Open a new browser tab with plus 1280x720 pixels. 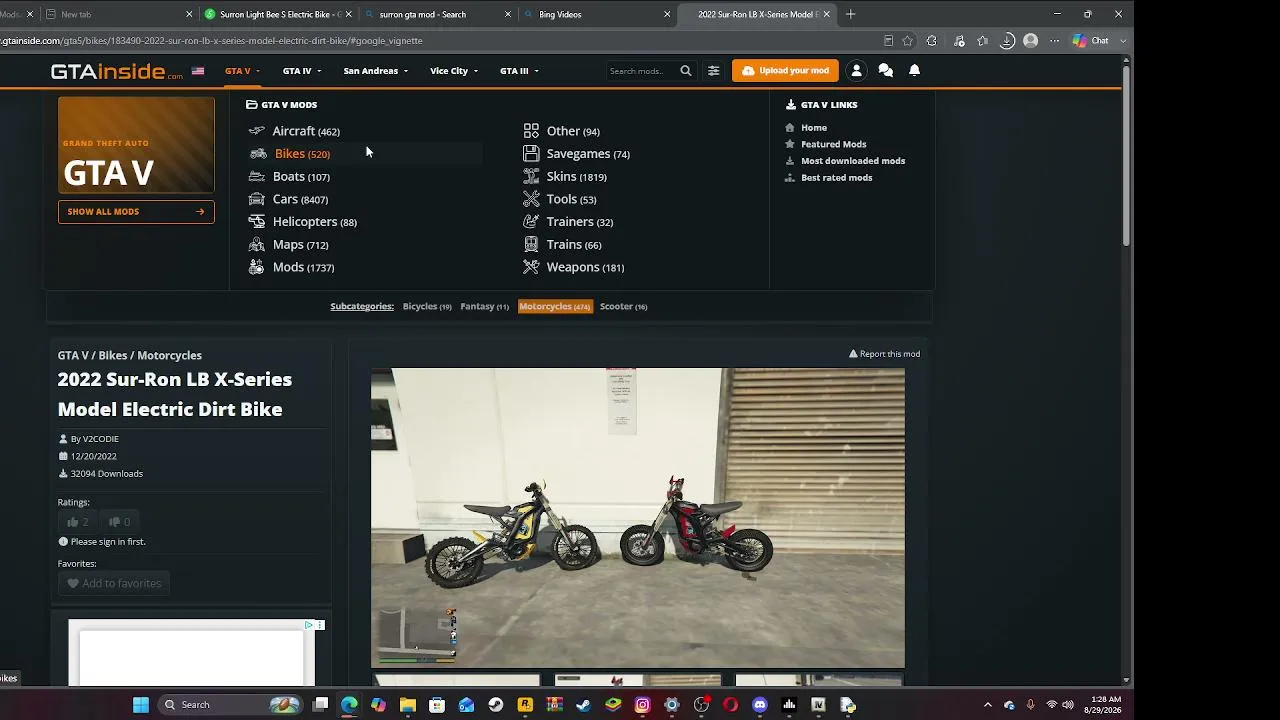pos(850,14)
